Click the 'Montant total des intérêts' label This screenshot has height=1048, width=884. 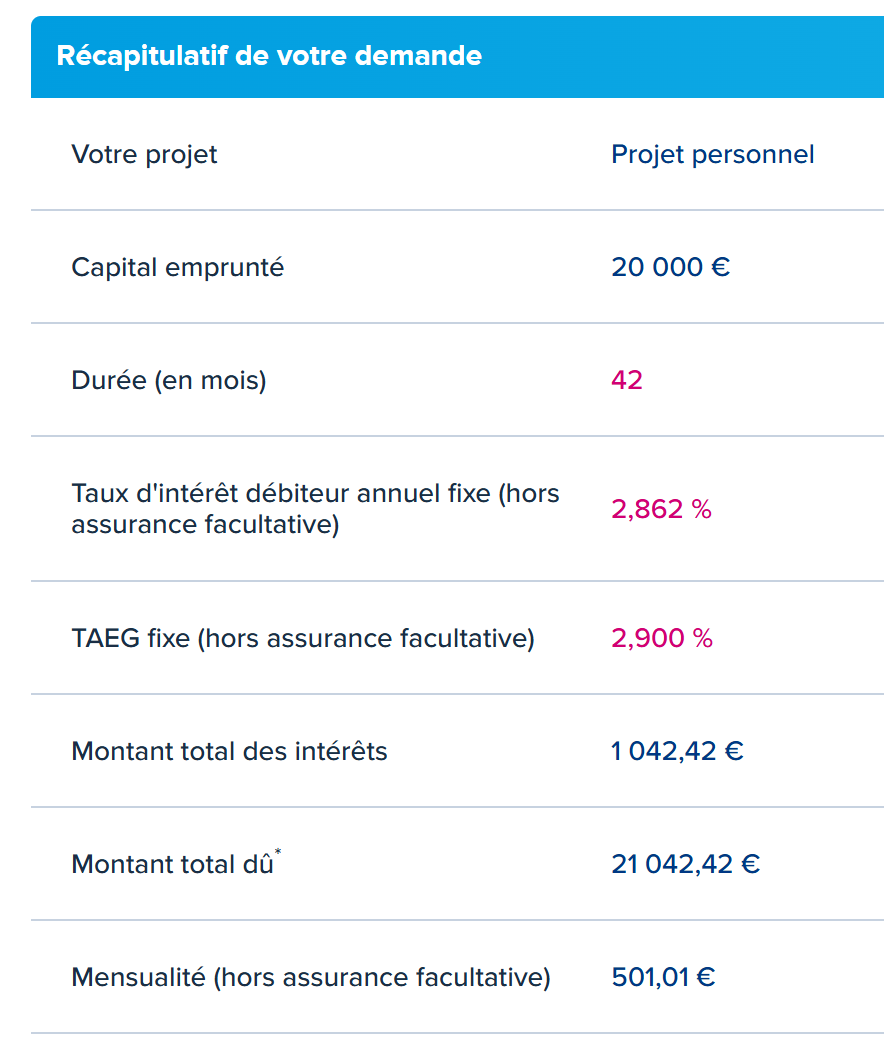pos(229,751)
